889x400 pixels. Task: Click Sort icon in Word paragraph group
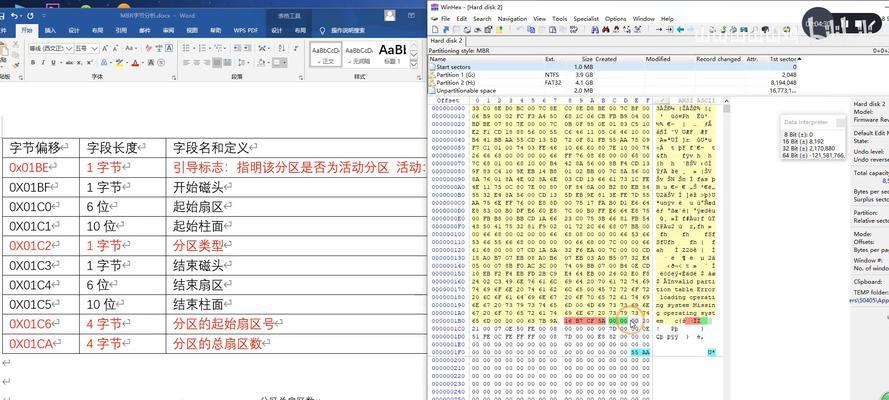[x=281, y=48]
